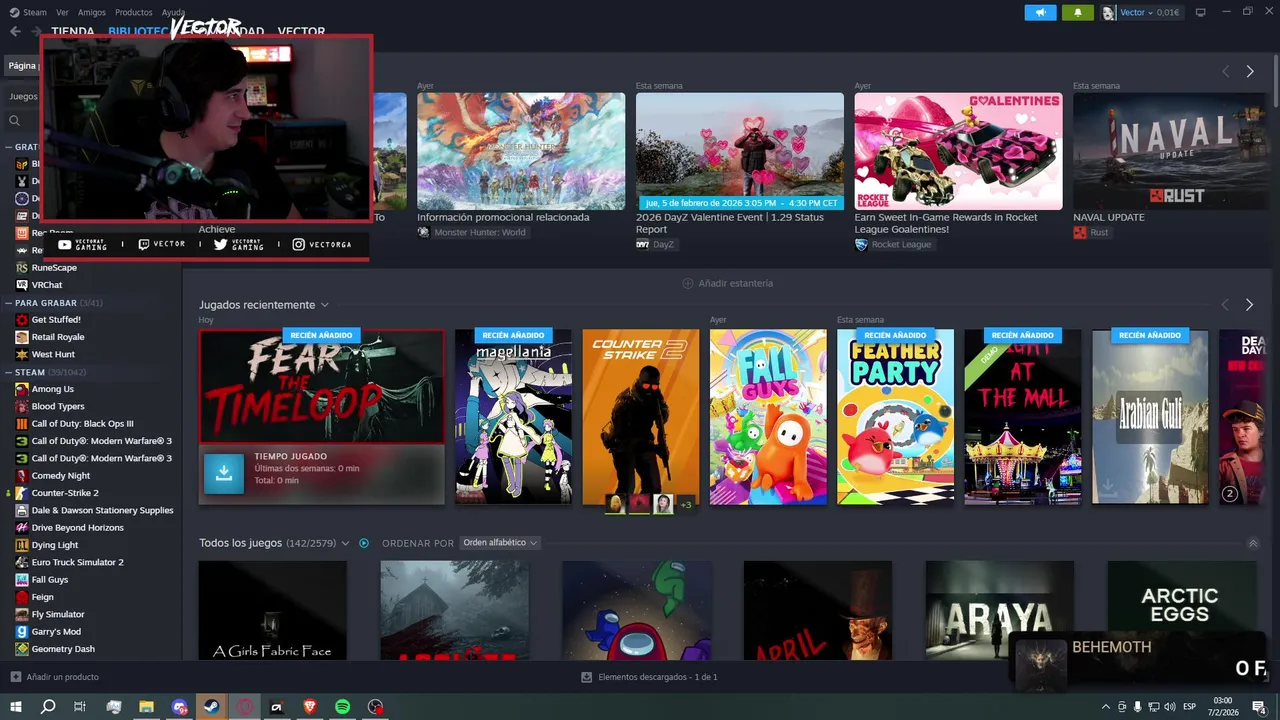The height and width of the screenshot is (720, 1280).
Task: Click the install download icon for Fear the Timeloop
Action: coord(224,474)
